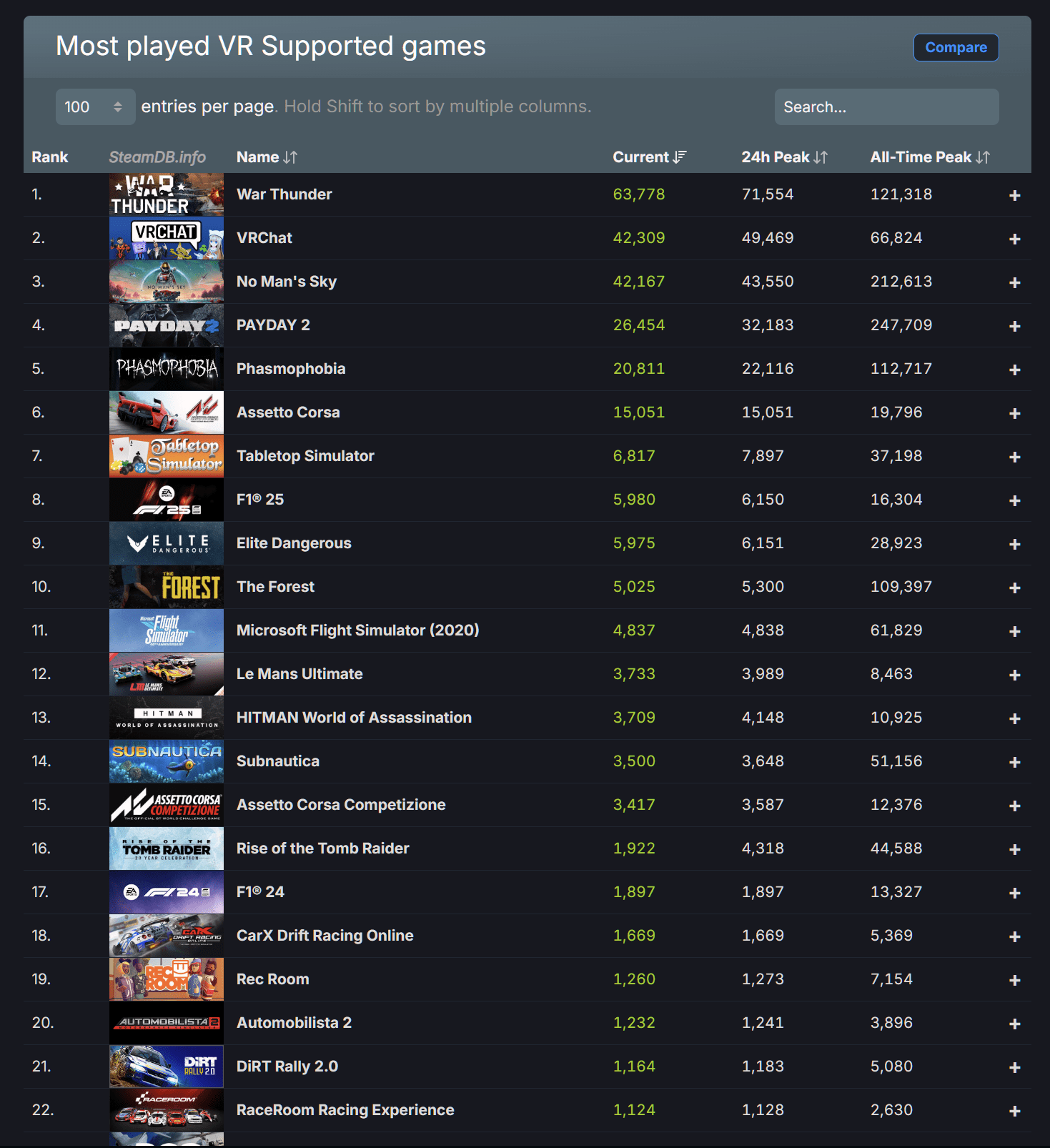1050x1148 pixels.
Task: Click PAYDAY 2 all-time peak 247,709
Action: pos(901,325)
